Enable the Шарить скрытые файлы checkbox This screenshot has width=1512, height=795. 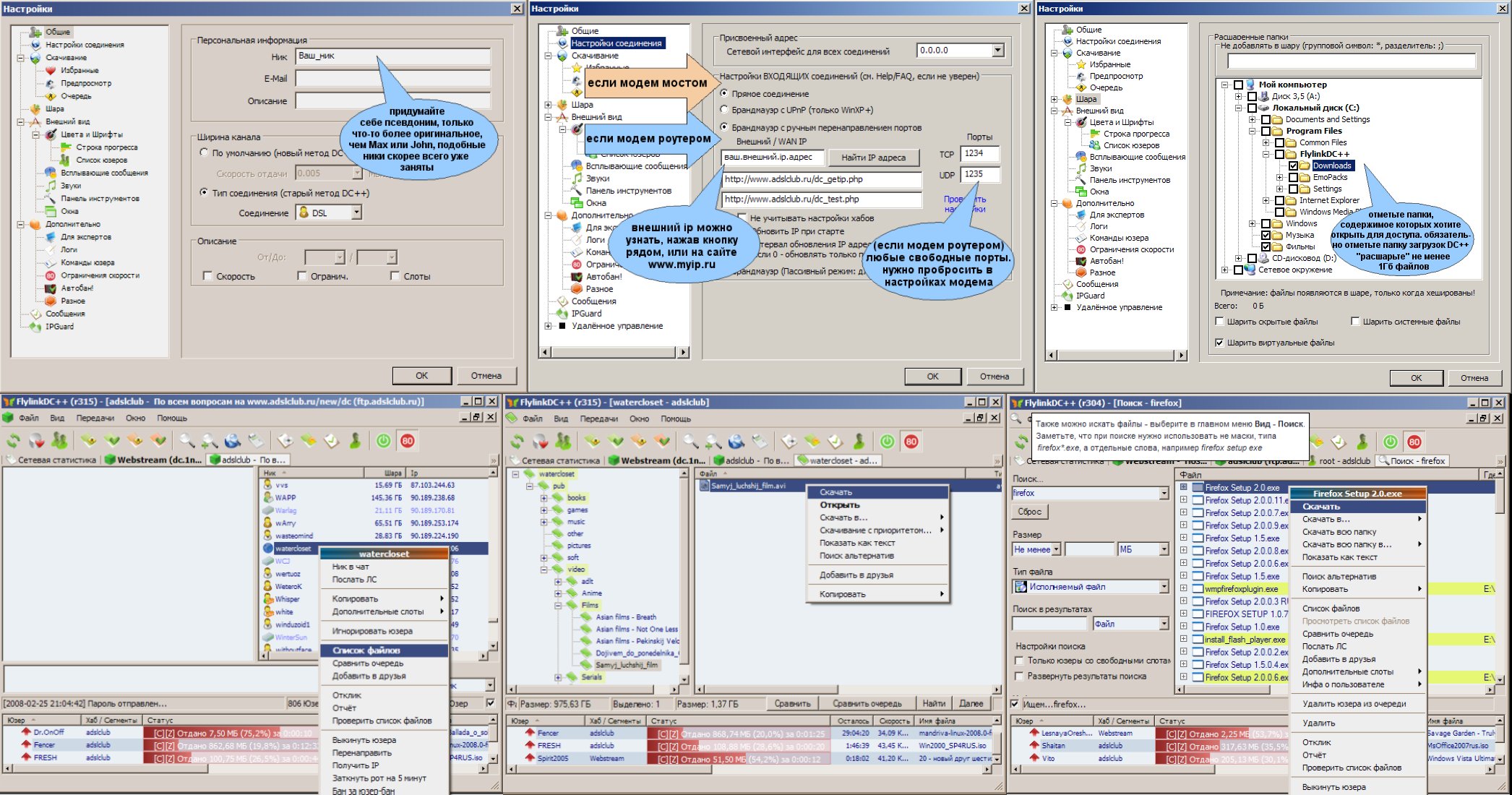(1220, 322)
